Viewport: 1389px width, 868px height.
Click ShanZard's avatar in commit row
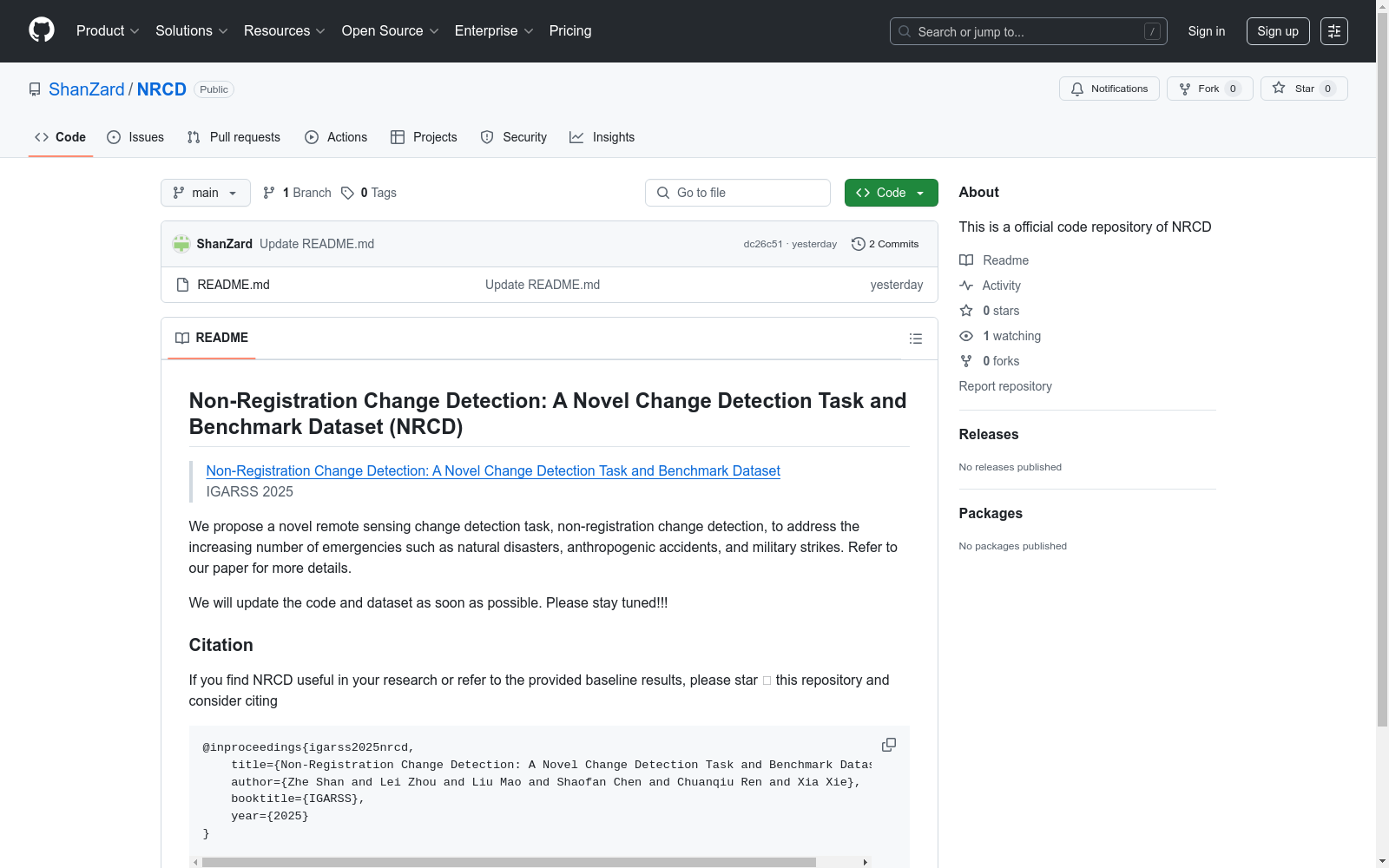point(181,244)
